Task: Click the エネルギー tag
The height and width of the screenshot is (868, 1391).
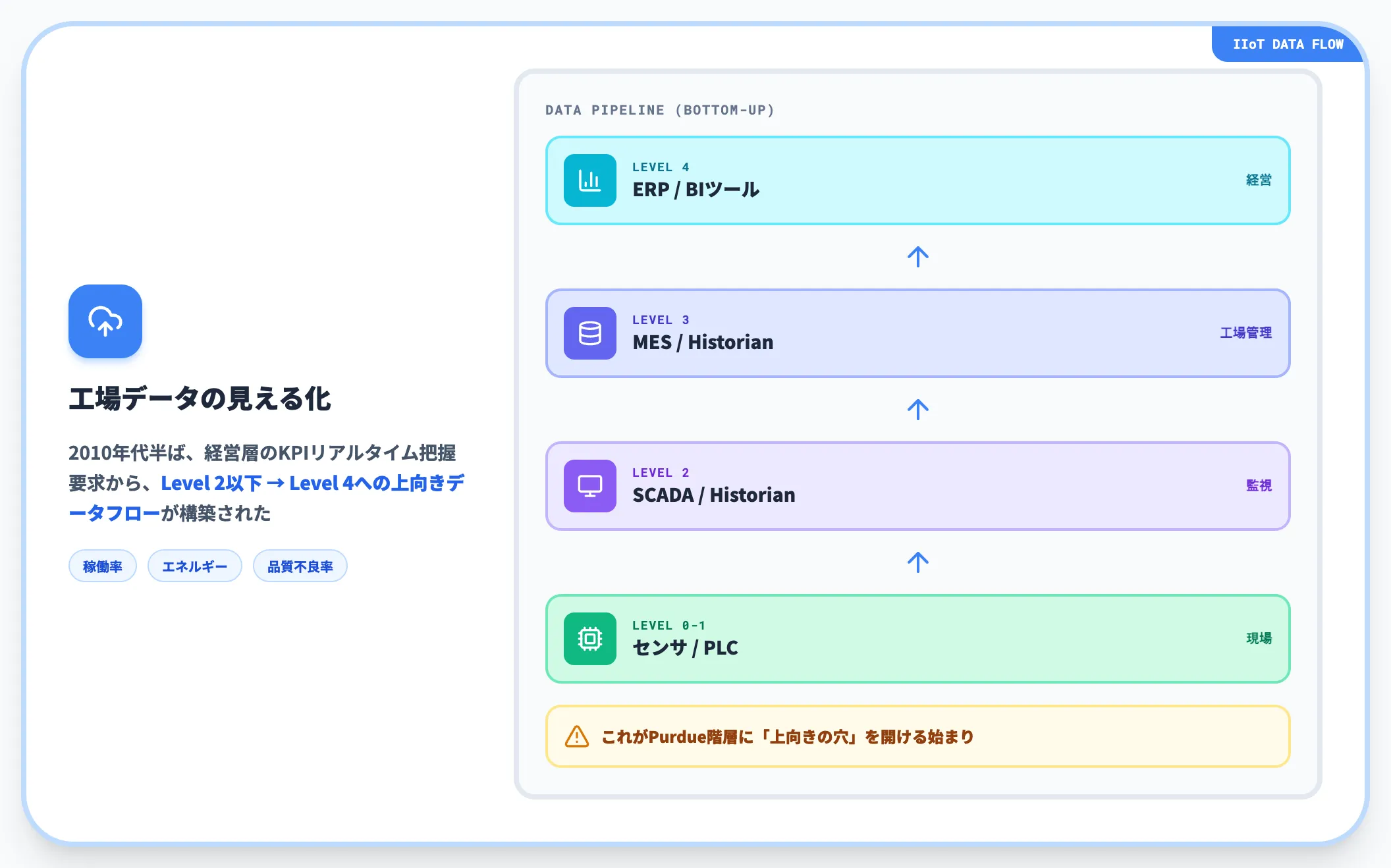Action: click(195, 566)
